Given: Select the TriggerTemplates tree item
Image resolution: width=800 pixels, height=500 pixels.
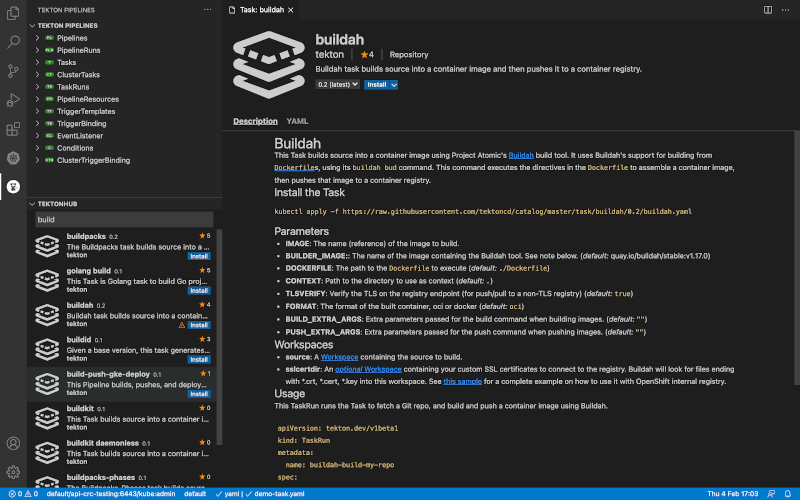Looking at the screenshot, I should point(86,111).
